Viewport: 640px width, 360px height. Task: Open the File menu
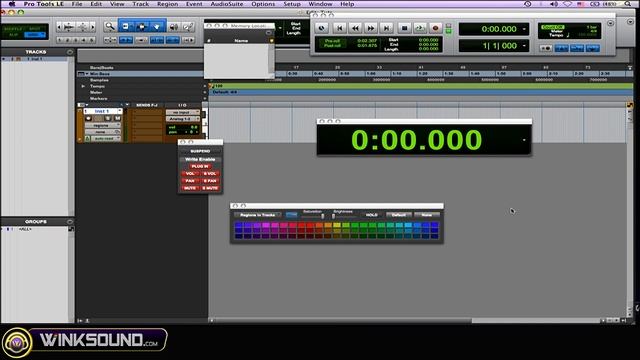coord(77,4)
